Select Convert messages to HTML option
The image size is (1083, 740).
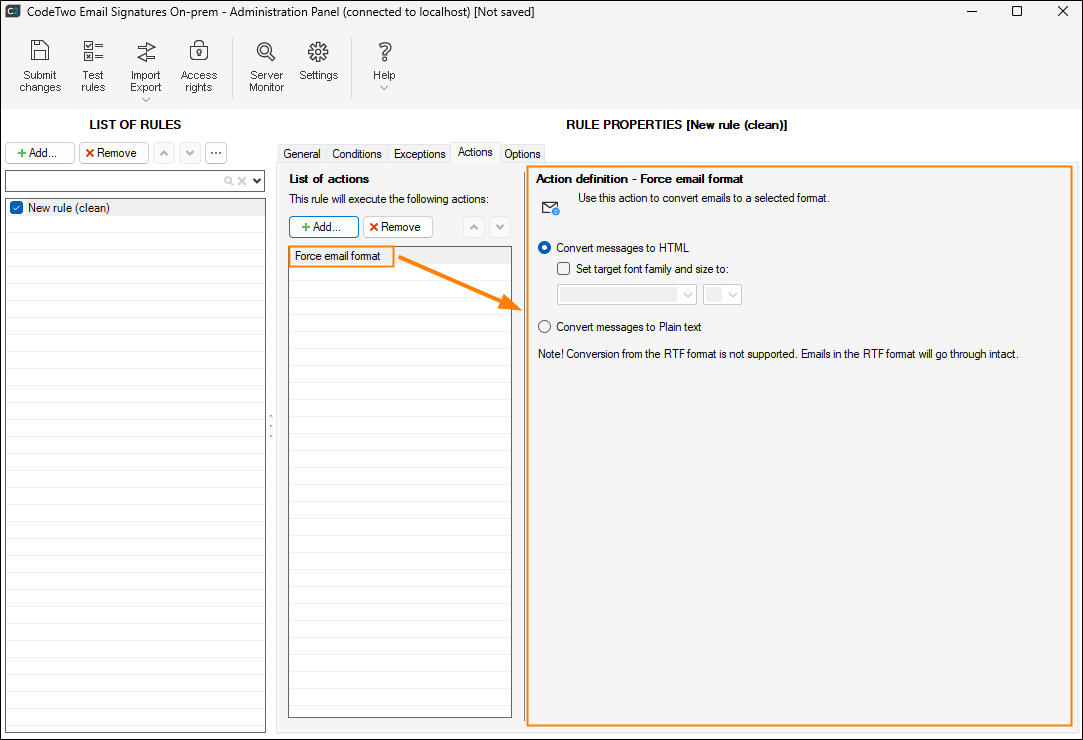click(x=544, y=248)
